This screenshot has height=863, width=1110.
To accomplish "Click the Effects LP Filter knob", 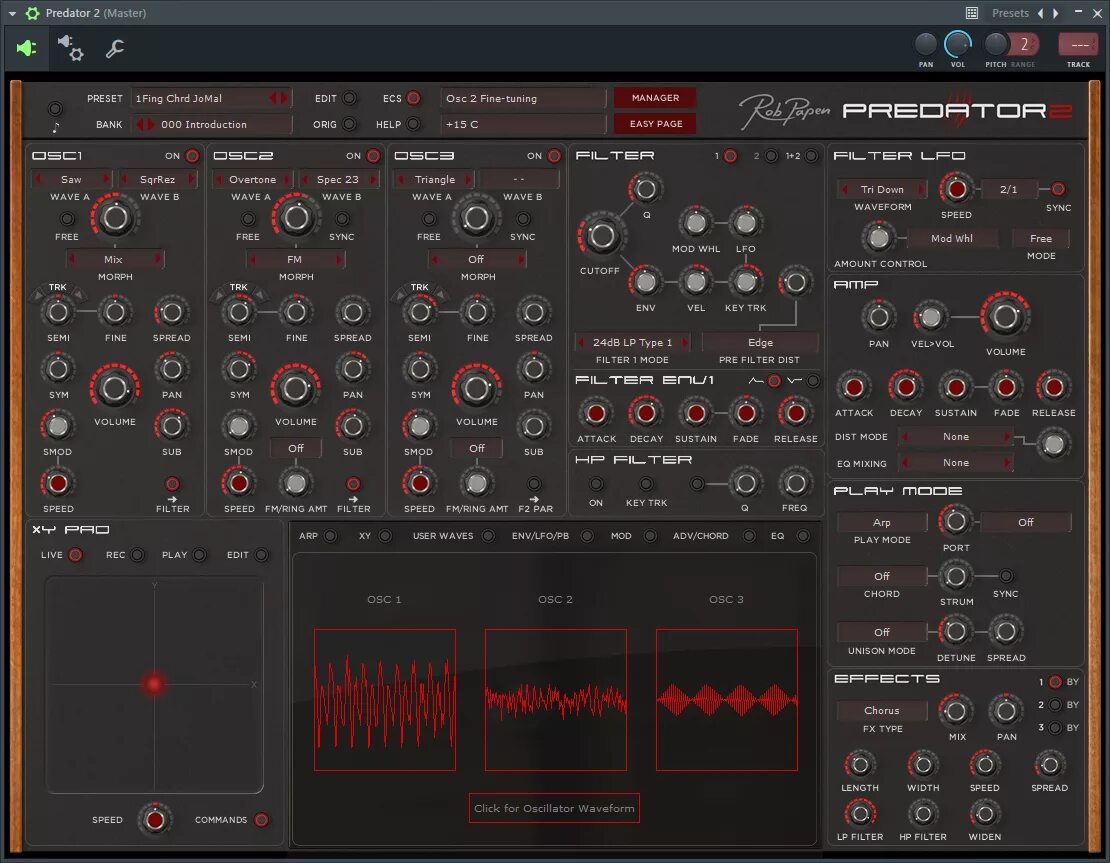I will point(860,813).
